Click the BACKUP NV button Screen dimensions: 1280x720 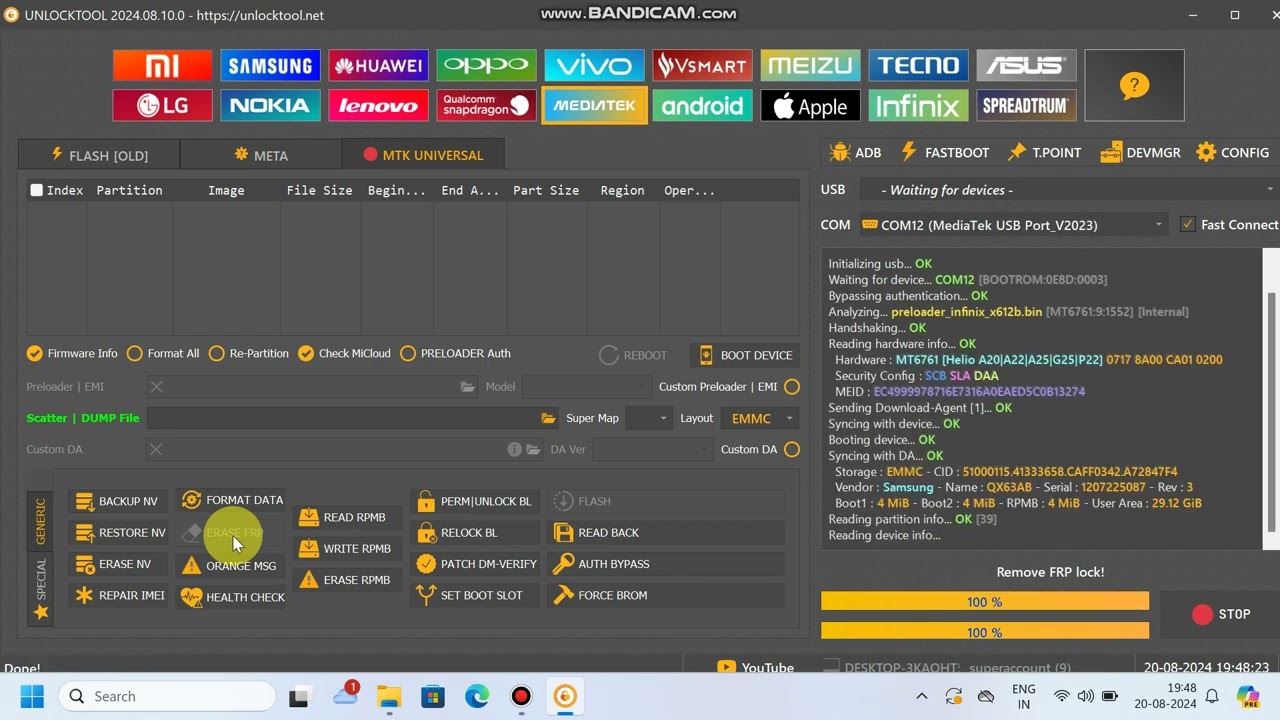tap(117, 501)
